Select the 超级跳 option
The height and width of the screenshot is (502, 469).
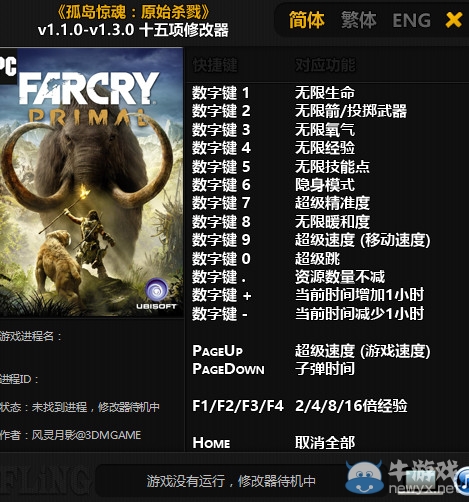click(x=317, y=258)
